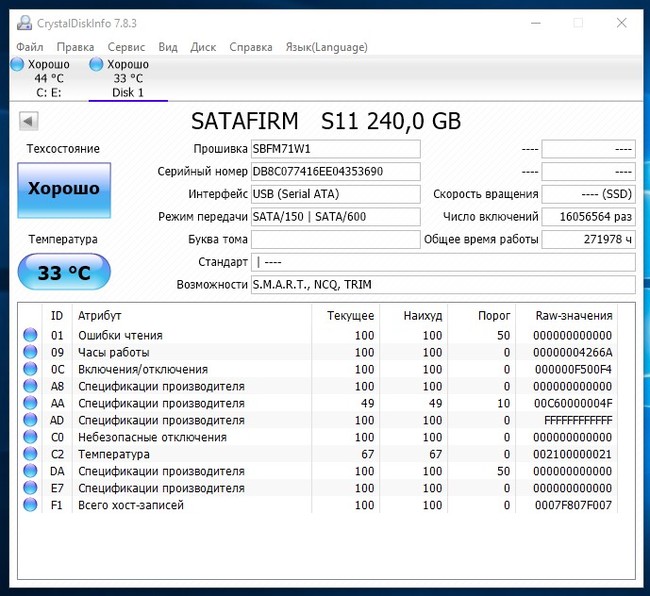
Task: Click status icon of Небезопасные отключения row
Action: (30, 438)
